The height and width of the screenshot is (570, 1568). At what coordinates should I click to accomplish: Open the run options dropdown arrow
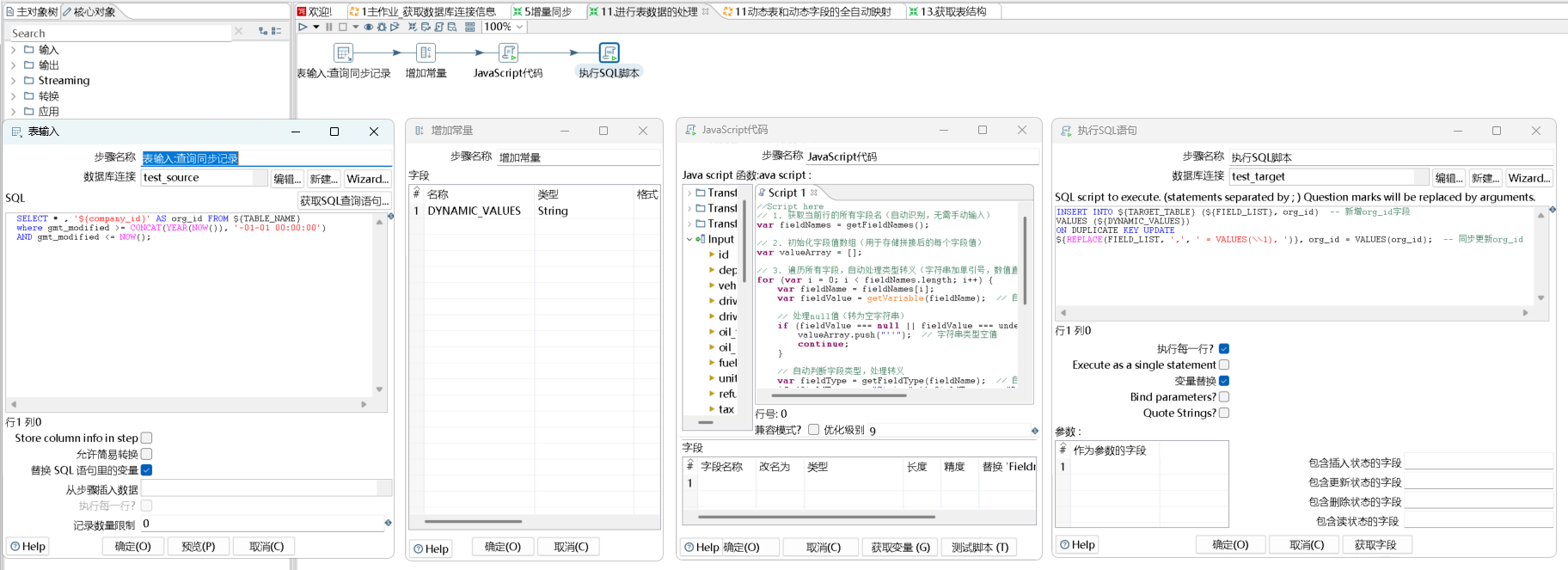click(x=315, y=27)
